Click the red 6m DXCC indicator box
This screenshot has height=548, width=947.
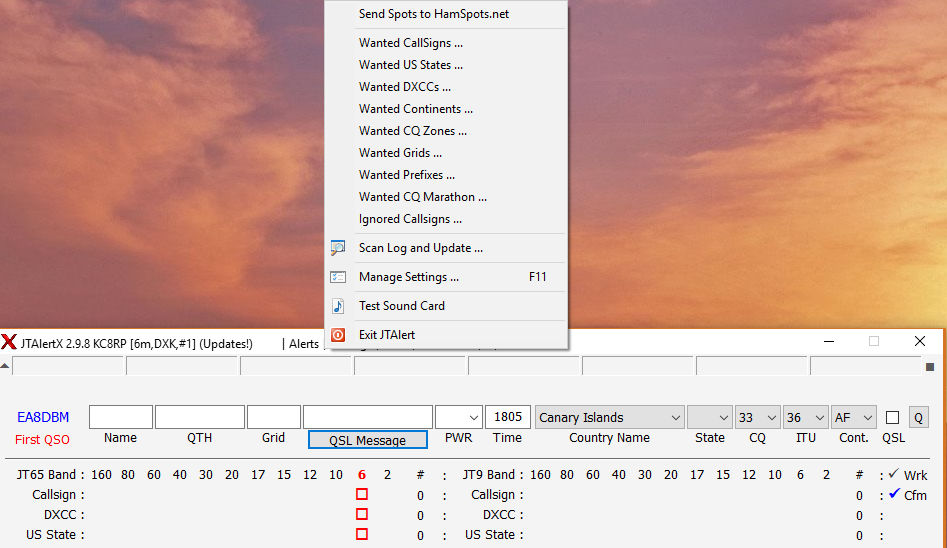[362, 515]
